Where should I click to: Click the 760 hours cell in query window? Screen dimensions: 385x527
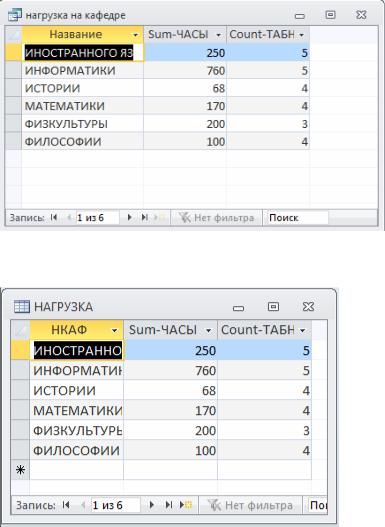(x=185, y=71)
